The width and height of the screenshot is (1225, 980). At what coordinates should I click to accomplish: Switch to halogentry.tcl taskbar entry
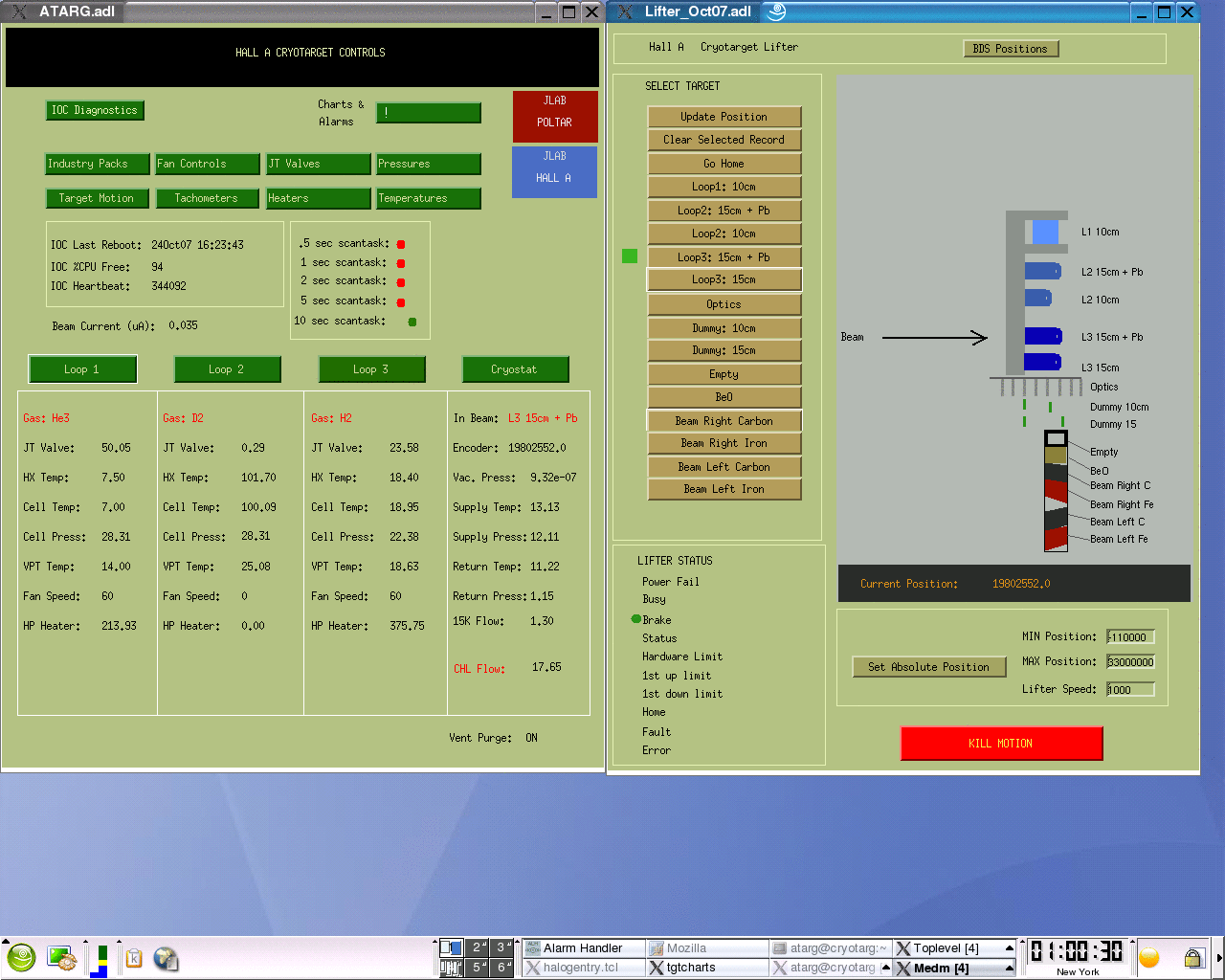(583, 968)
